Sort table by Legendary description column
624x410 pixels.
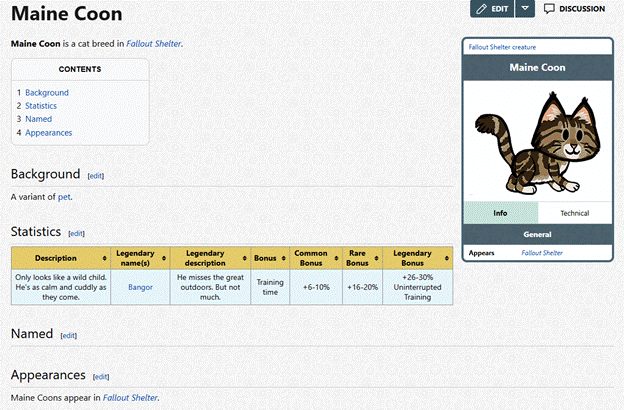210,258
